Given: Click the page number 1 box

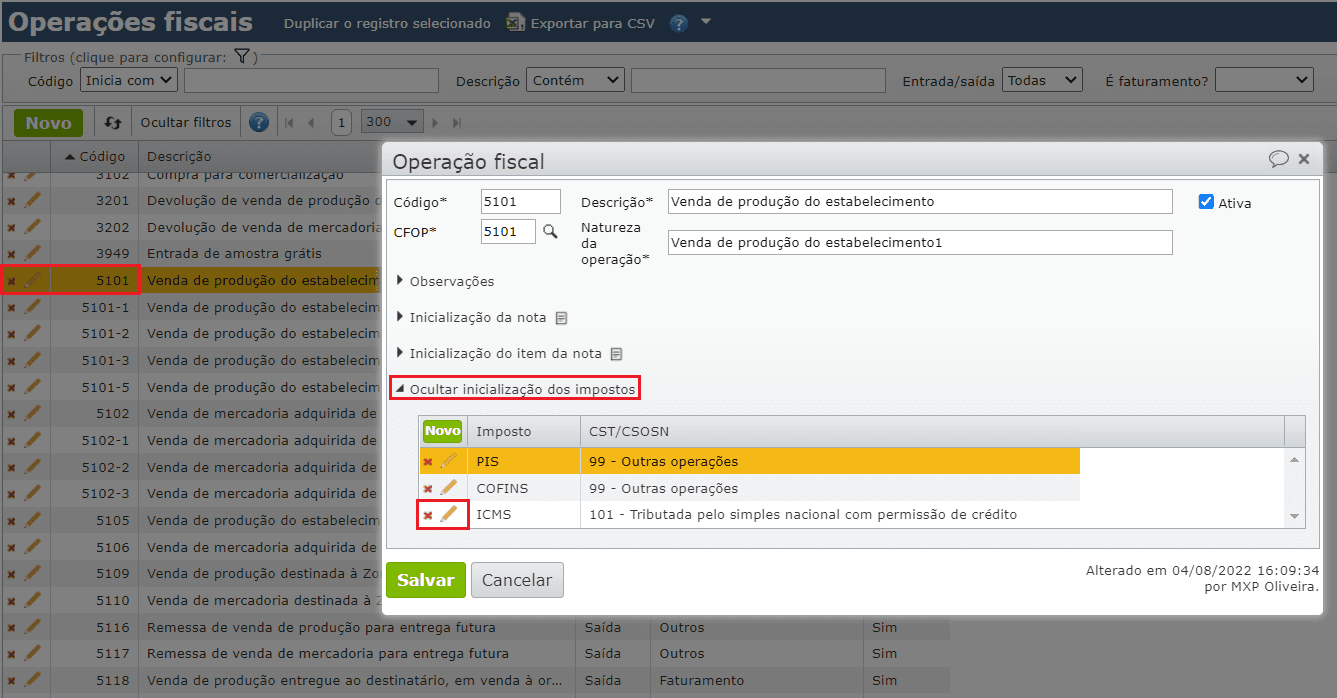Looking at the screenshot, I should pos(341,123).
